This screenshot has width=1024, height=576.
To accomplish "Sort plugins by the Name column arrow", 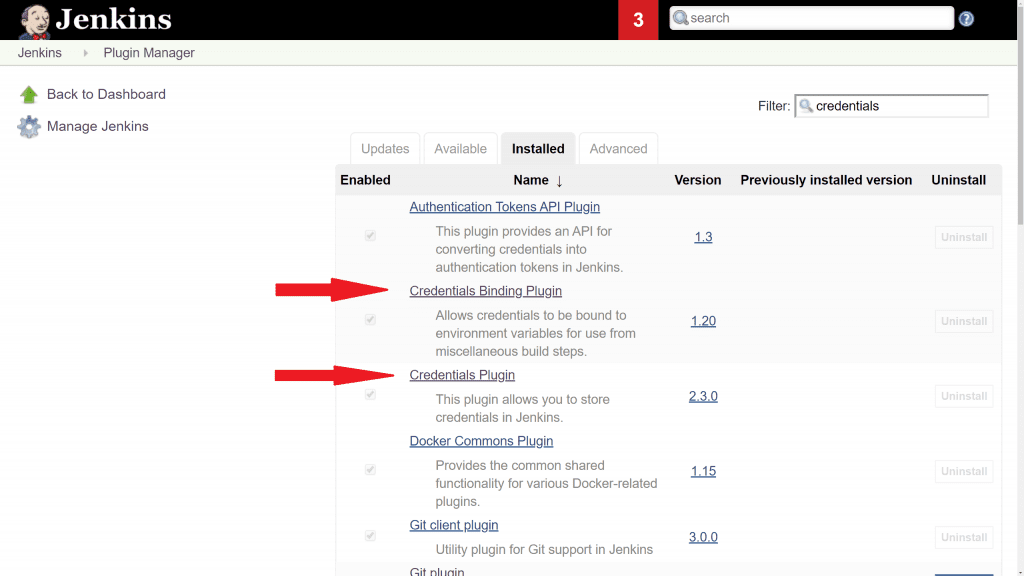I will click(x=559, y=181).
